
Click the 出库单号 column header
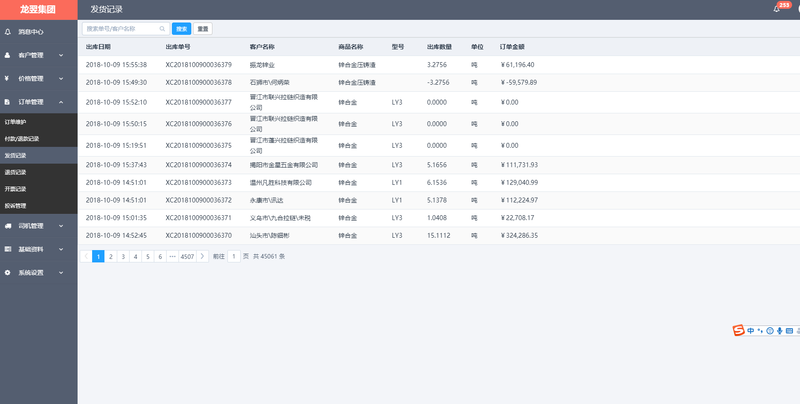coord(178,47)
